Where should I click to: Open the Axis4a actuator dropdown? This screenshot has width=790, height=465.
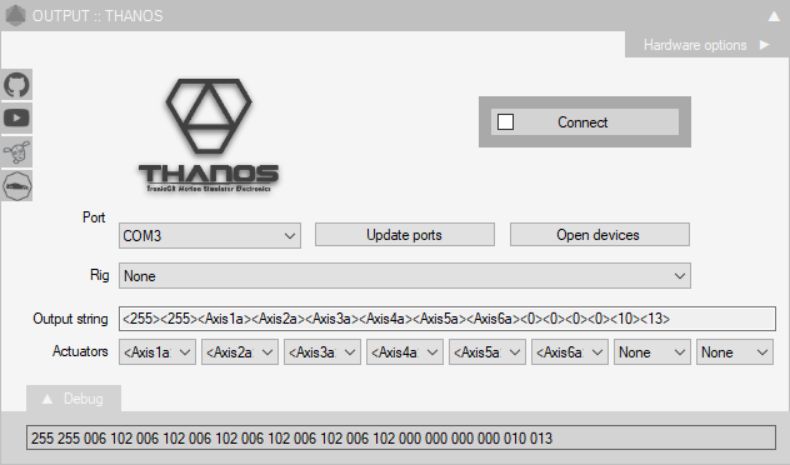pyautogui.click(x=405, y=352)
